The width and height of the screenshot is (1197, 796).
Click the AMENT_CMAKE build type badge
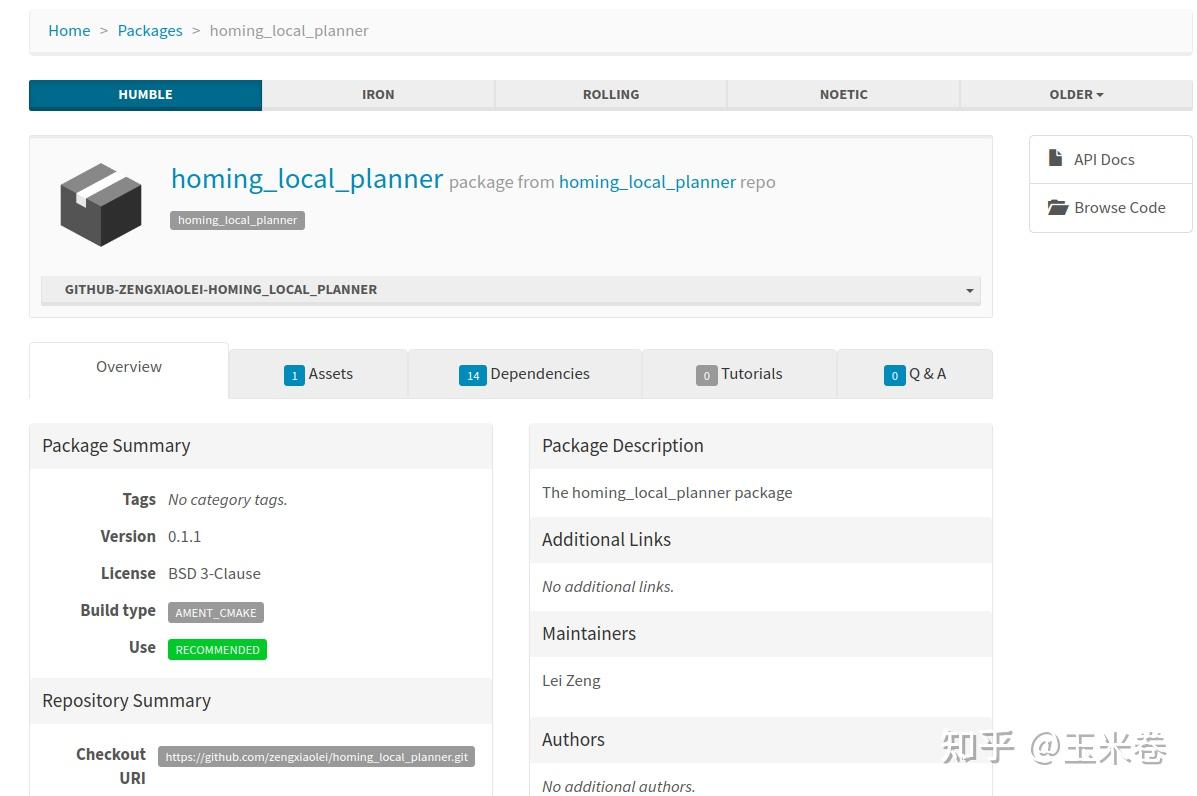[215, 612]
